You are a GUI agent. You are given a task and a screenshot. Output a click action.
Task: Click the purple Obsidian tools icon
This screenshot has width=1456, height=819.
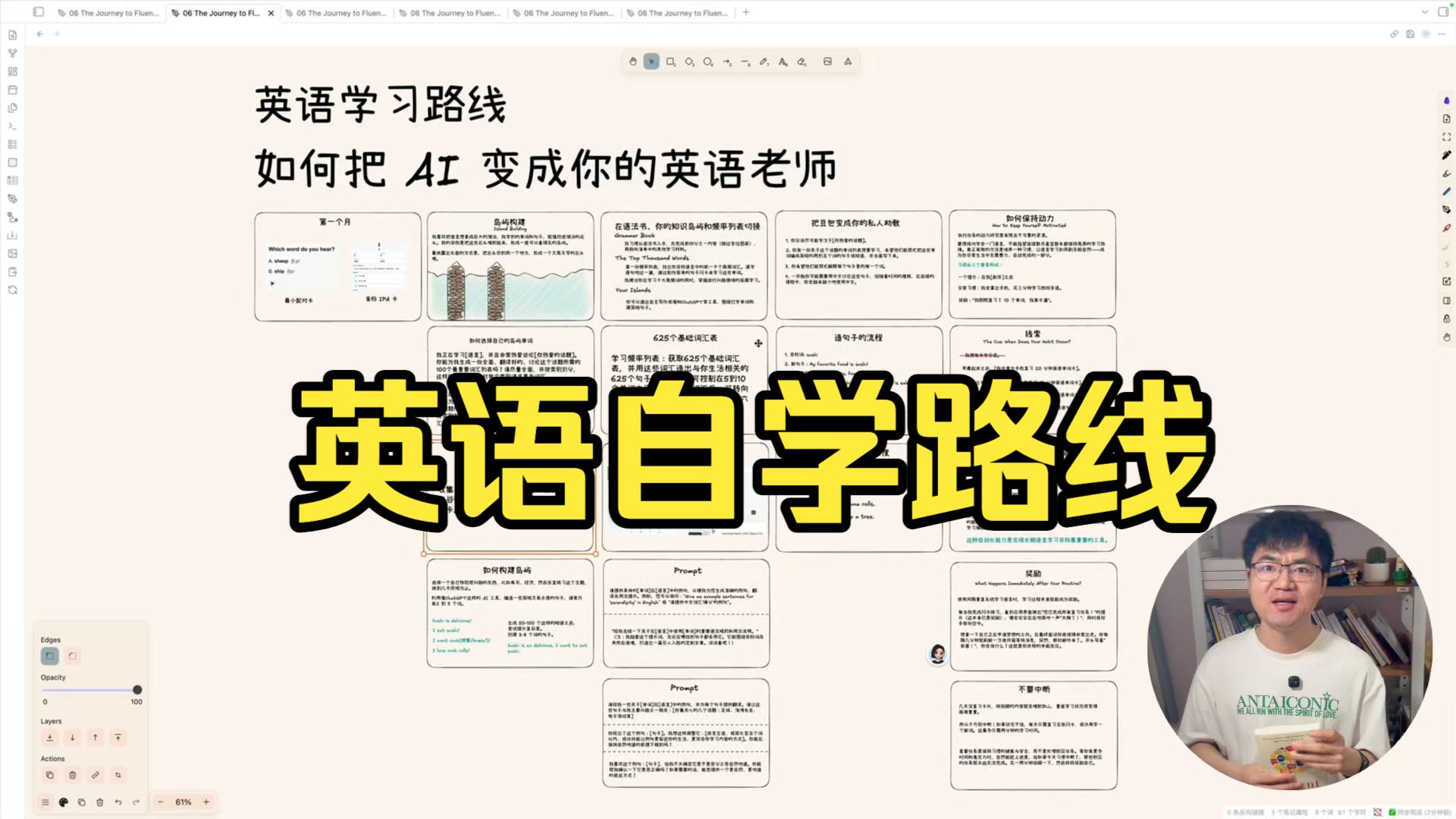pyautogui.click(x=1446, y=101)
